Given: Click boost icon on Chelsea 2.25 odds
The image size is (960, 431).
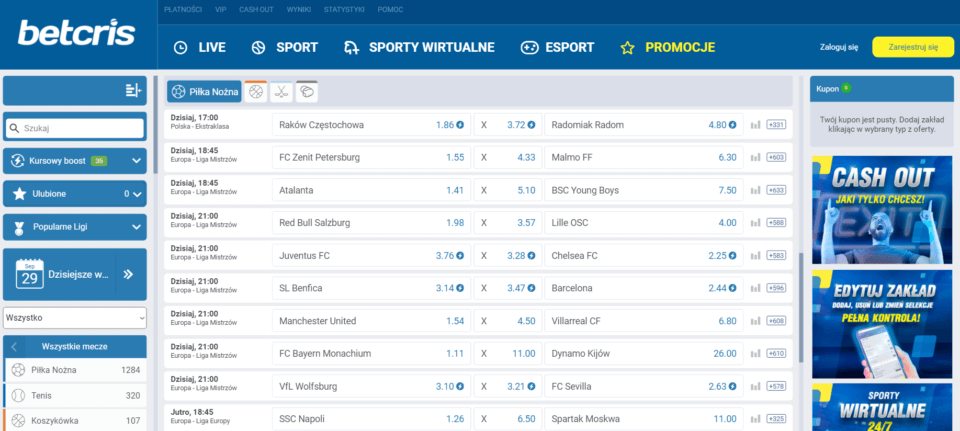Looking at the screenshot, I should (x=732, y=256).
